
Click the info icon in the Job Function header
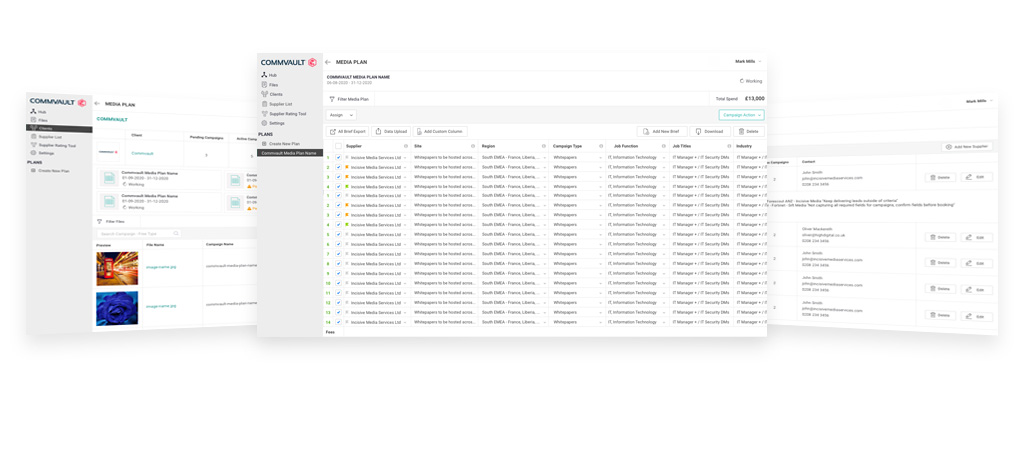(x=664, y=146)
